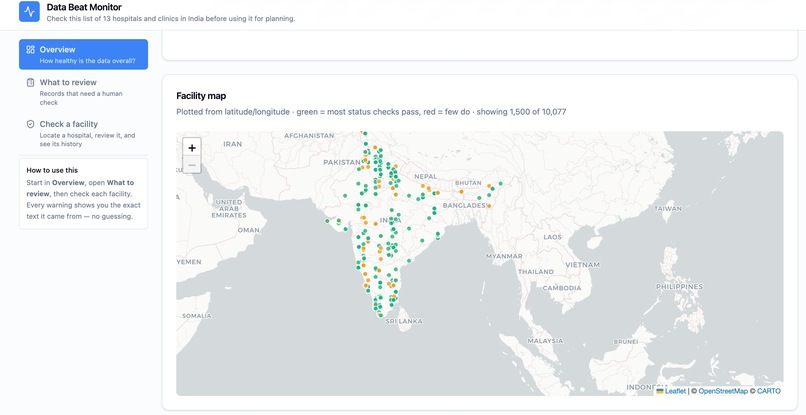The image size is (806, 415).
Task: Click the Overview grid icon
Action: tap(30, 49)
